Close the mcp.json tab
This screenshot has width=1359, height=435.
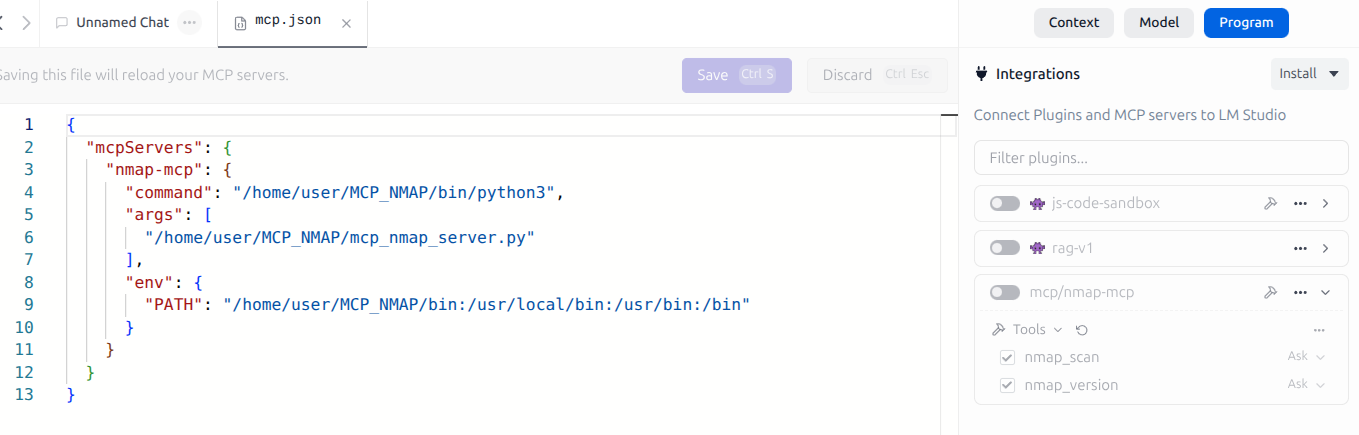coord(346,23)
